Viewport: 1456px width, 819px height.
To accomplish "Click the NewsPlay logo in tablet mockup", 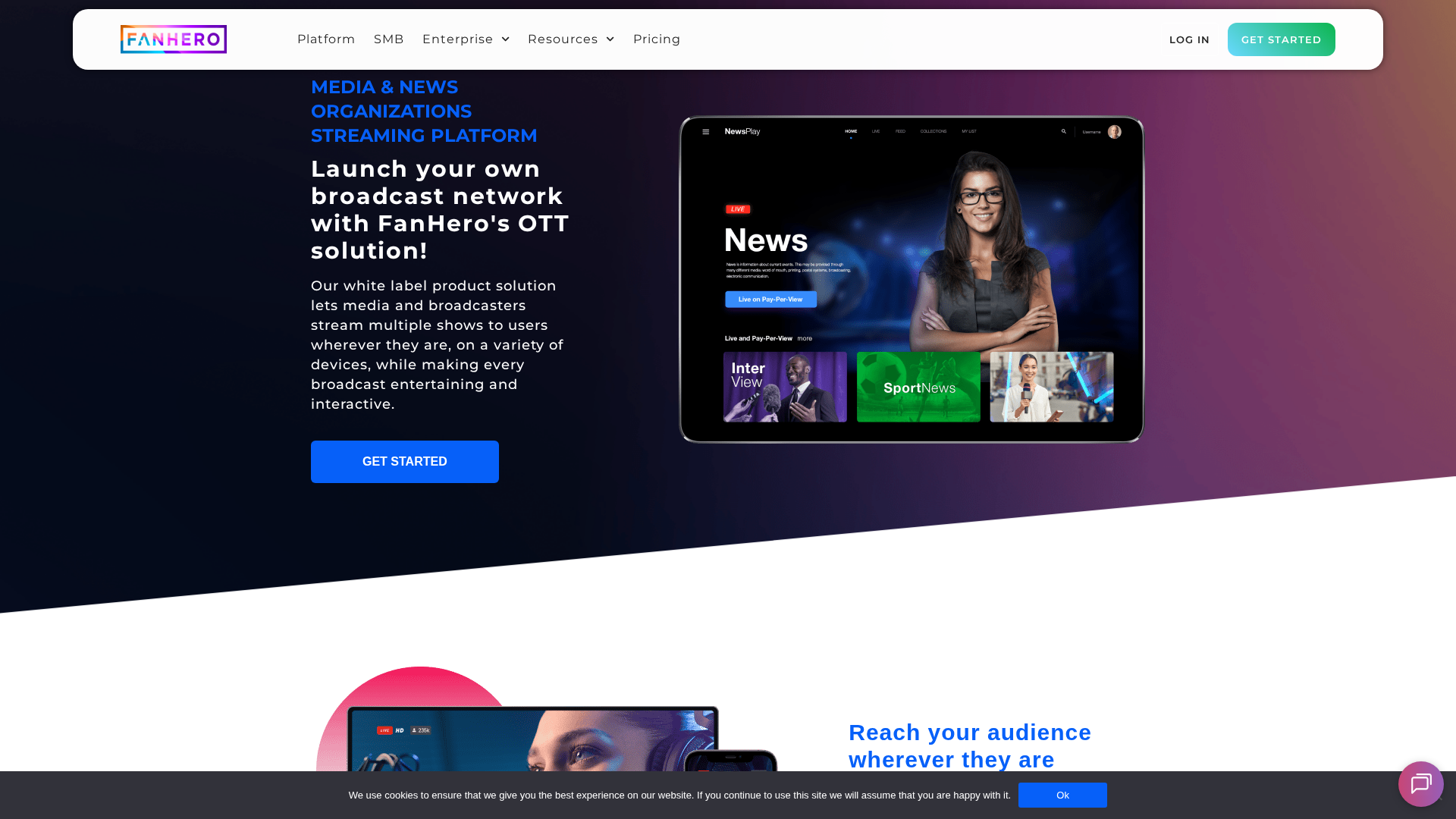I will click(742, 132).
